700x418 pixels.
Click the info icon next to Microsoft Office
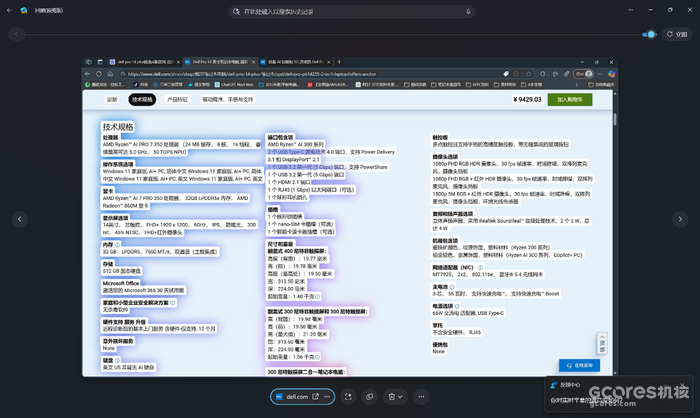click(143, 283)
